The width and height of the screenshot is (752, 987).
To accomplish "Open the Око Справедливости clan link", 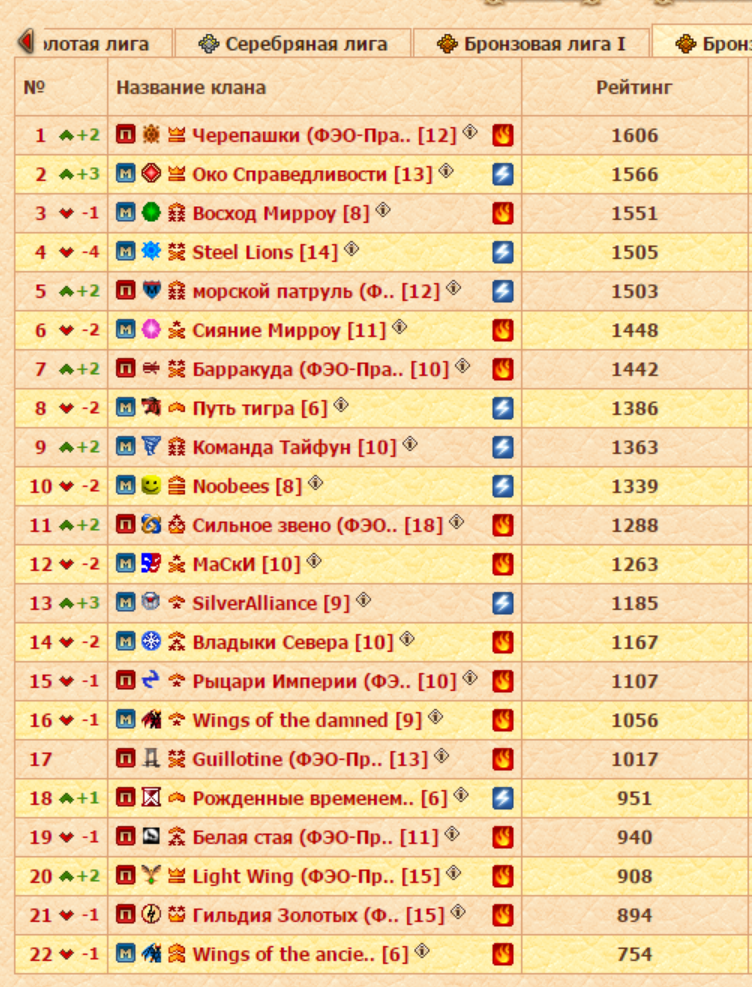I will [x=289, y=174].
